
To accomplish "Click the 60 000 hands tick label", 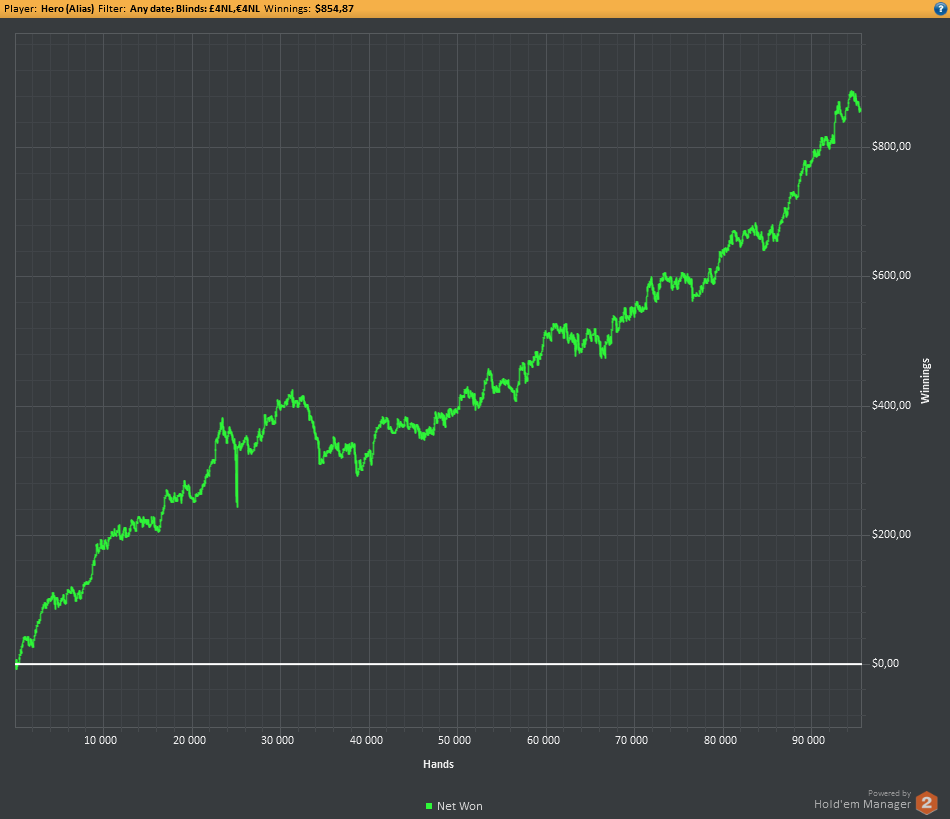I will click(x=543, y=740).
